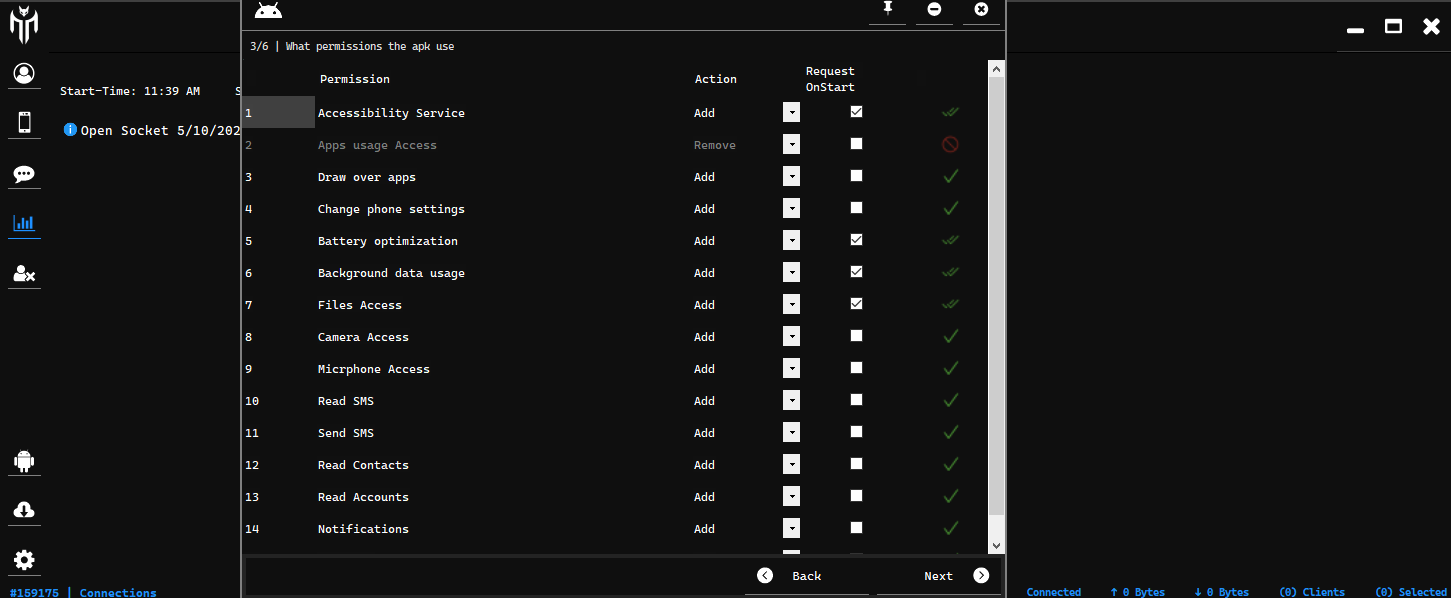Click the Android robot icon in sidebar
Screen dimensions: 1451x598
click(24, 461)
